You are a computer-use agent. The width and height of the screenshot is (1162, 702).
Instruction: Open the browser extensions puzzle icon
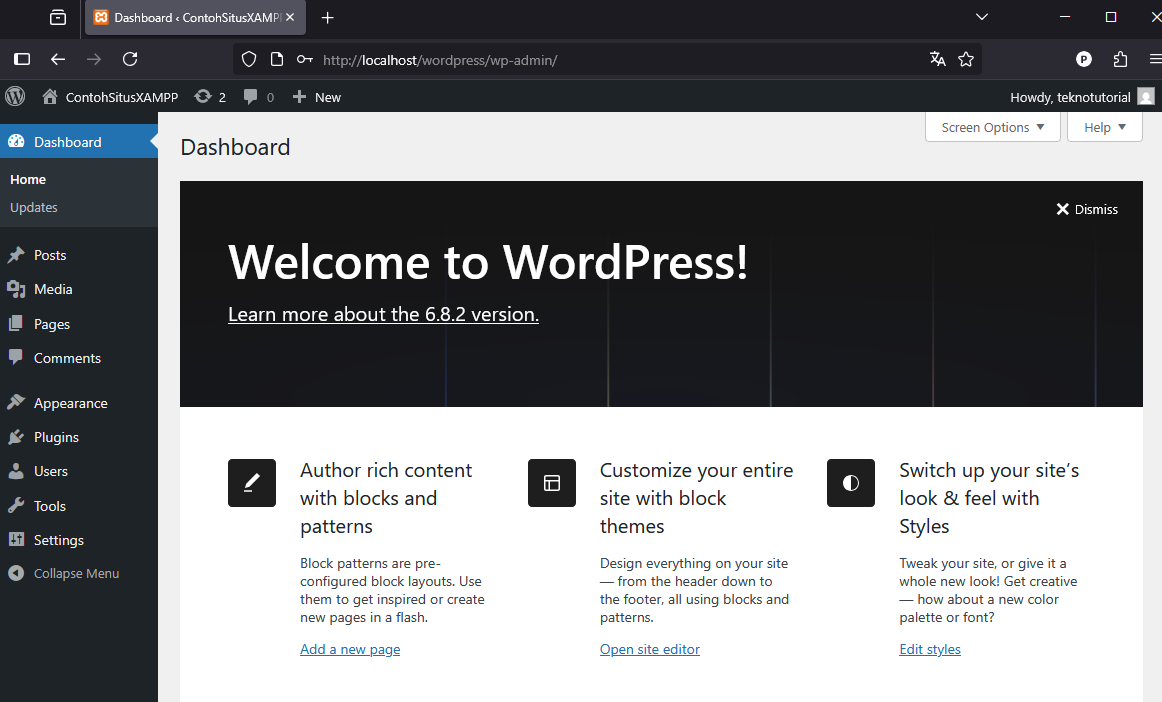(x=1120, y=59)
